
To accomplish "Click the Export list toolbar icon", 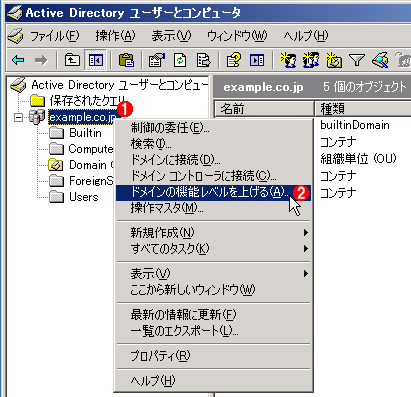I will (x=204, y=60).
